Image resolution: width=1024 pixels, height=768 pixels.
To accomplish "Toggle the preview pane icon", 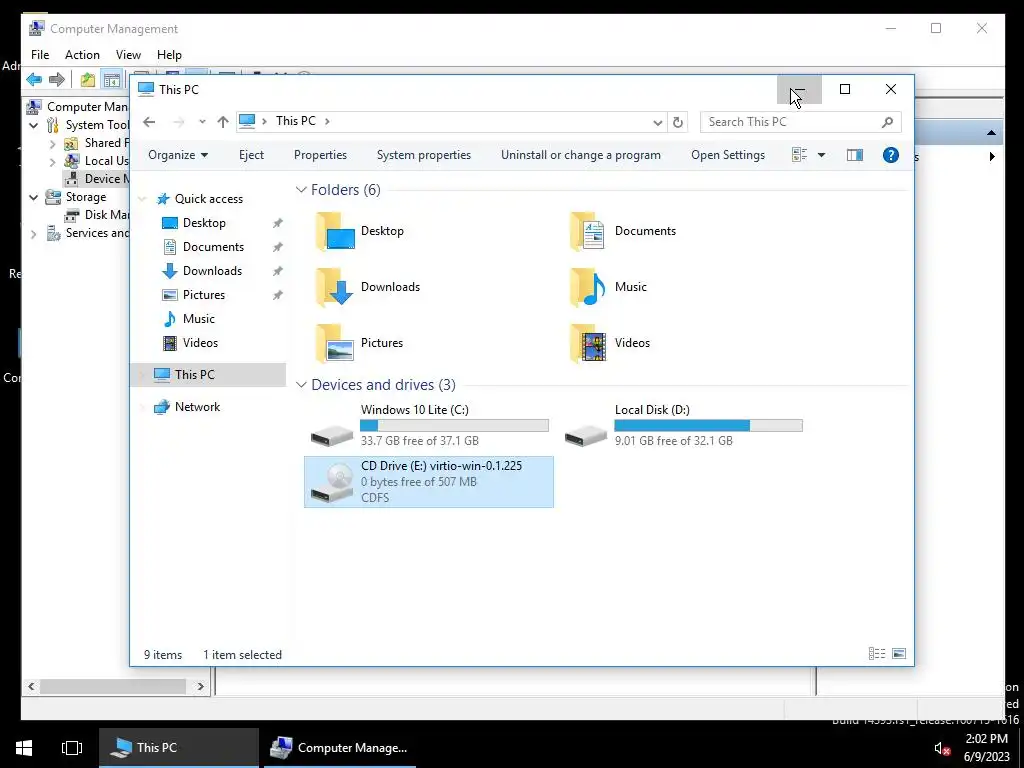I will (x=854, y=155).
